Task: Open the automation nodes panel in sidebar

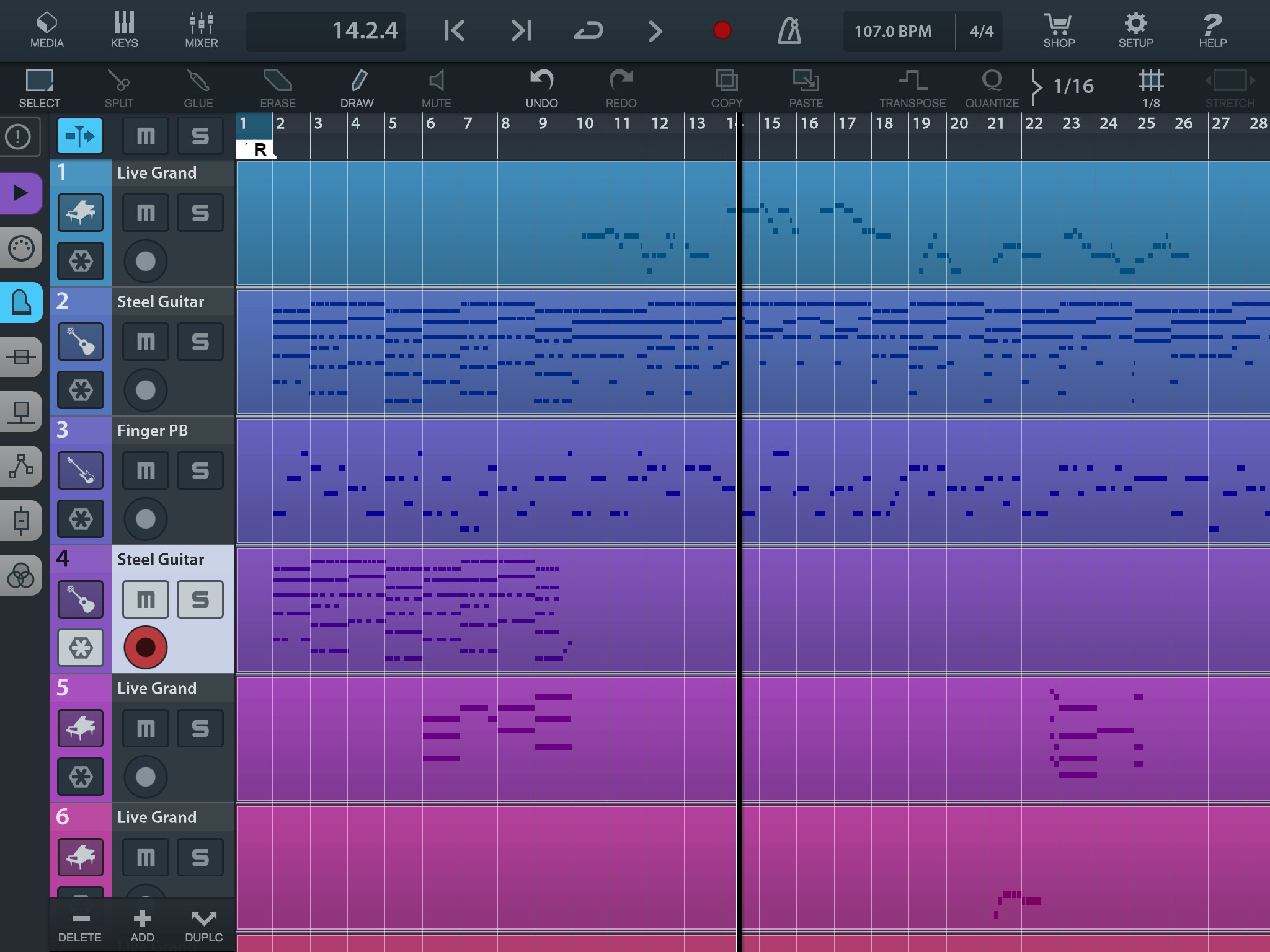Action: [x=20, y=466]
